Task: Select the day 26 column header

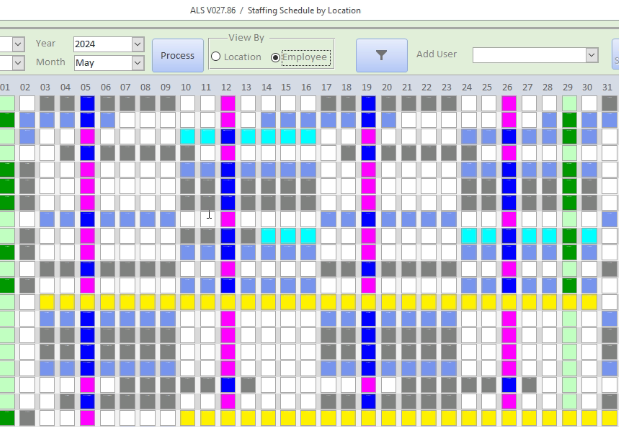Action: pos(508,87)
